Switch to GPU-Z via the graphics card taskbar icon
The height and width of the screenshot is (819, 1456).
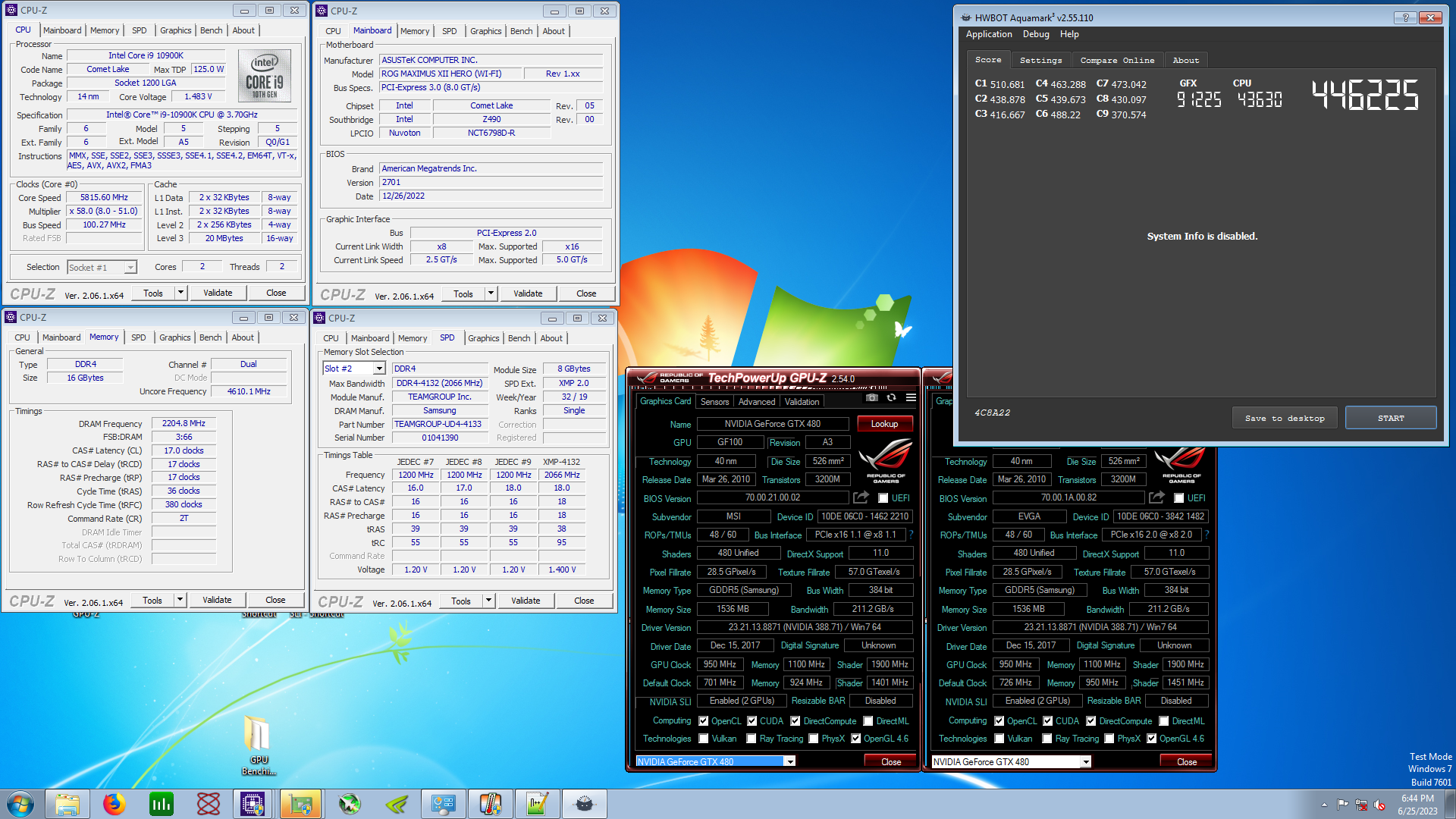(301, 804)
